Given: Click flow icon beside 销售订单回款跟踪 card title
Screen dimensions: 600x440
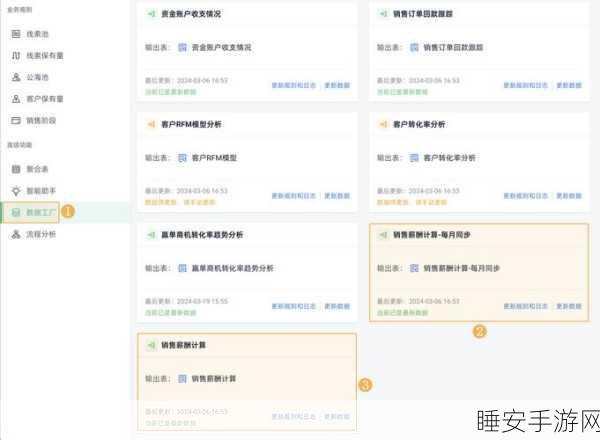Looking at the screenshot, I should tap(383, 14).
